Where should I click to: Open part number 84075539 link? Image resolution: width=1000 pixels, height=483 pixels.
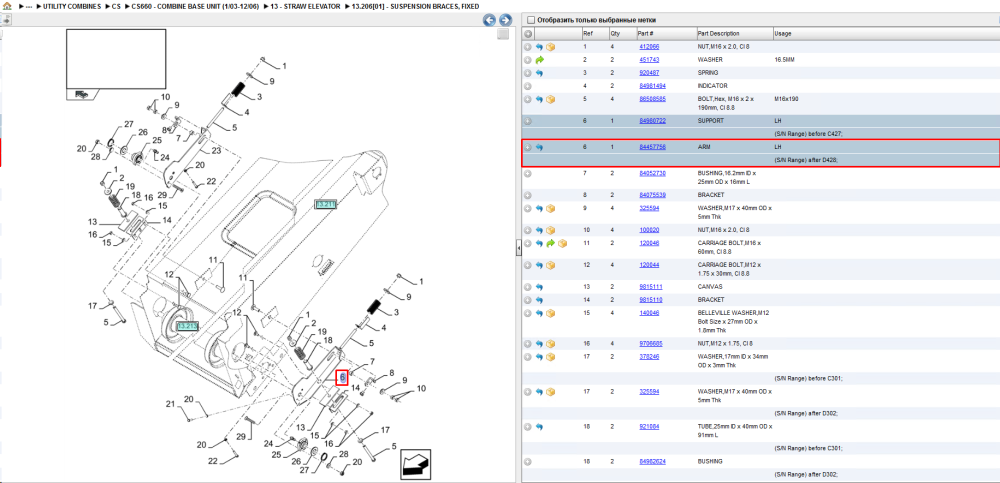pyautogui.click(x=652, y=195)
